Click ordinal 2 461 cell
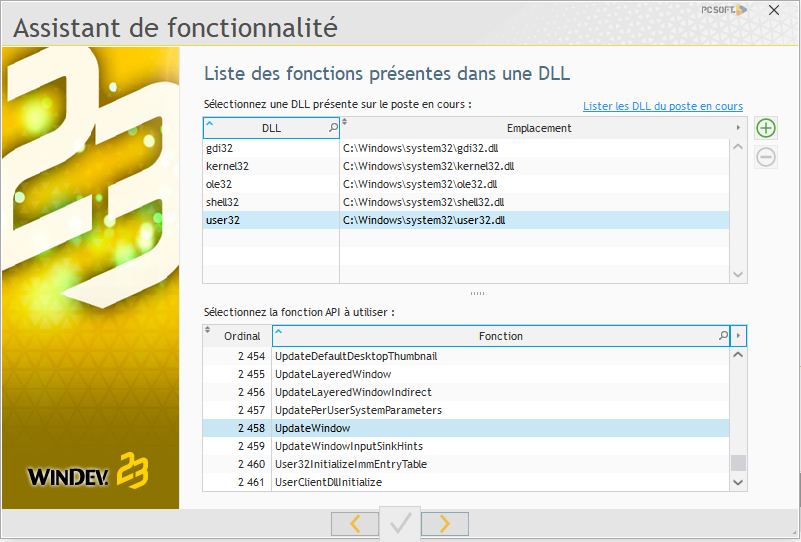Image resolution: width=801 pixels, height=542 pixels. tap(238, 482)
